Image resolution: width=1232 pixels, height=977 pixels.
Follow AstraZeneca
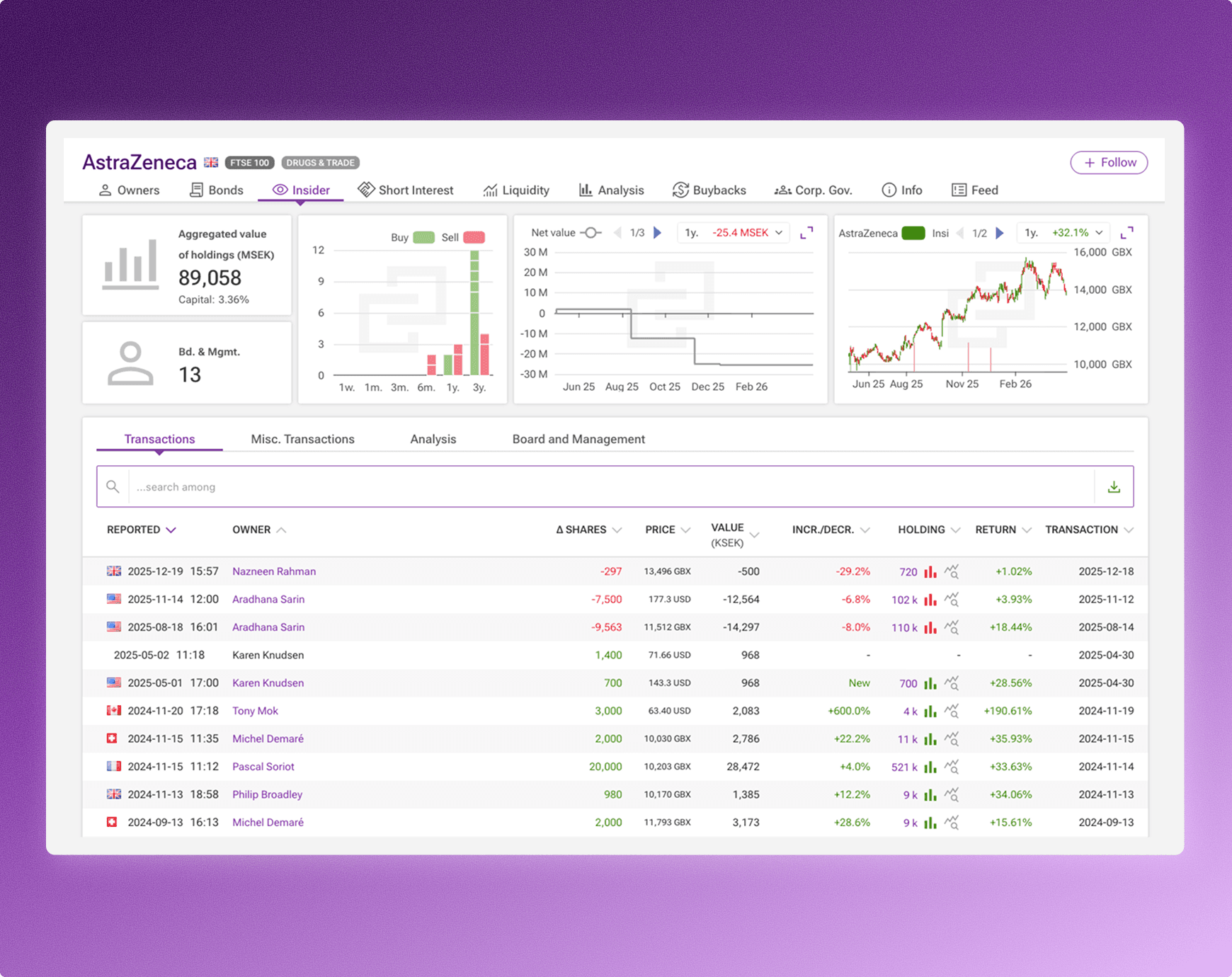click(x=1109, y=162)
